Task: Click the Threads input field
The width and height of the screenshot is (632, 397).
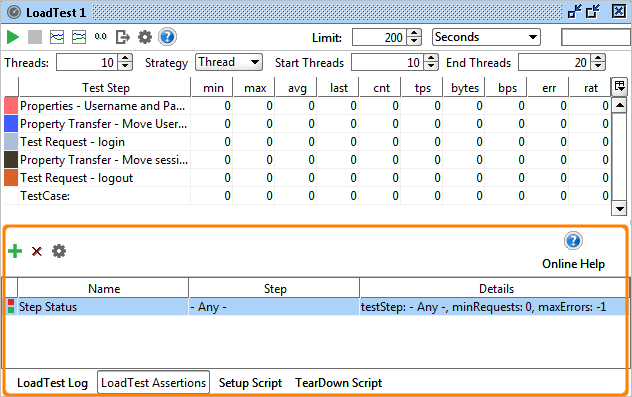Action: click(x=87, y=62)
